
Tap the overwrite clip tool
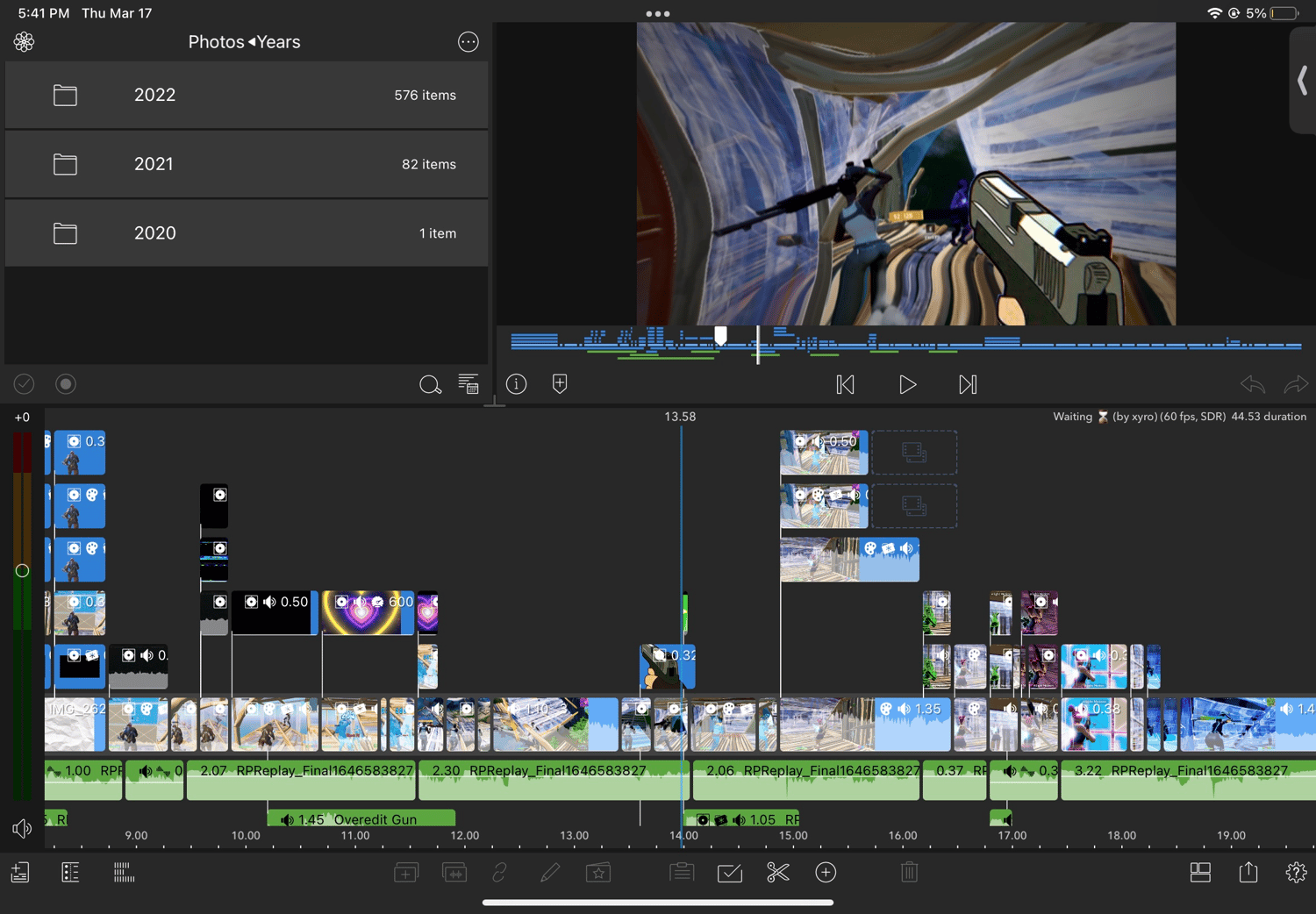pyautogui.click(x=454, y=873)
